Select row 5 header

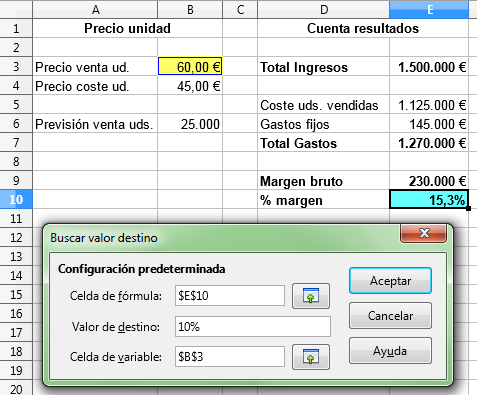pyautogui.click(x=16, y=104)
